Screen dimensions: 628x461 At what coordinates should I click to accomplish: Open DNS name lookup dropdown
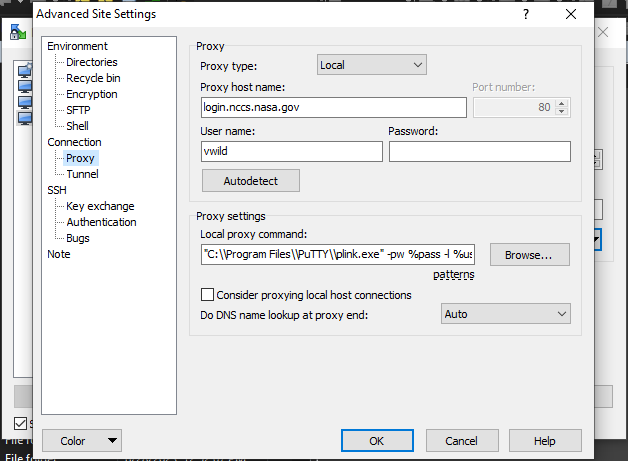point(506,314)
